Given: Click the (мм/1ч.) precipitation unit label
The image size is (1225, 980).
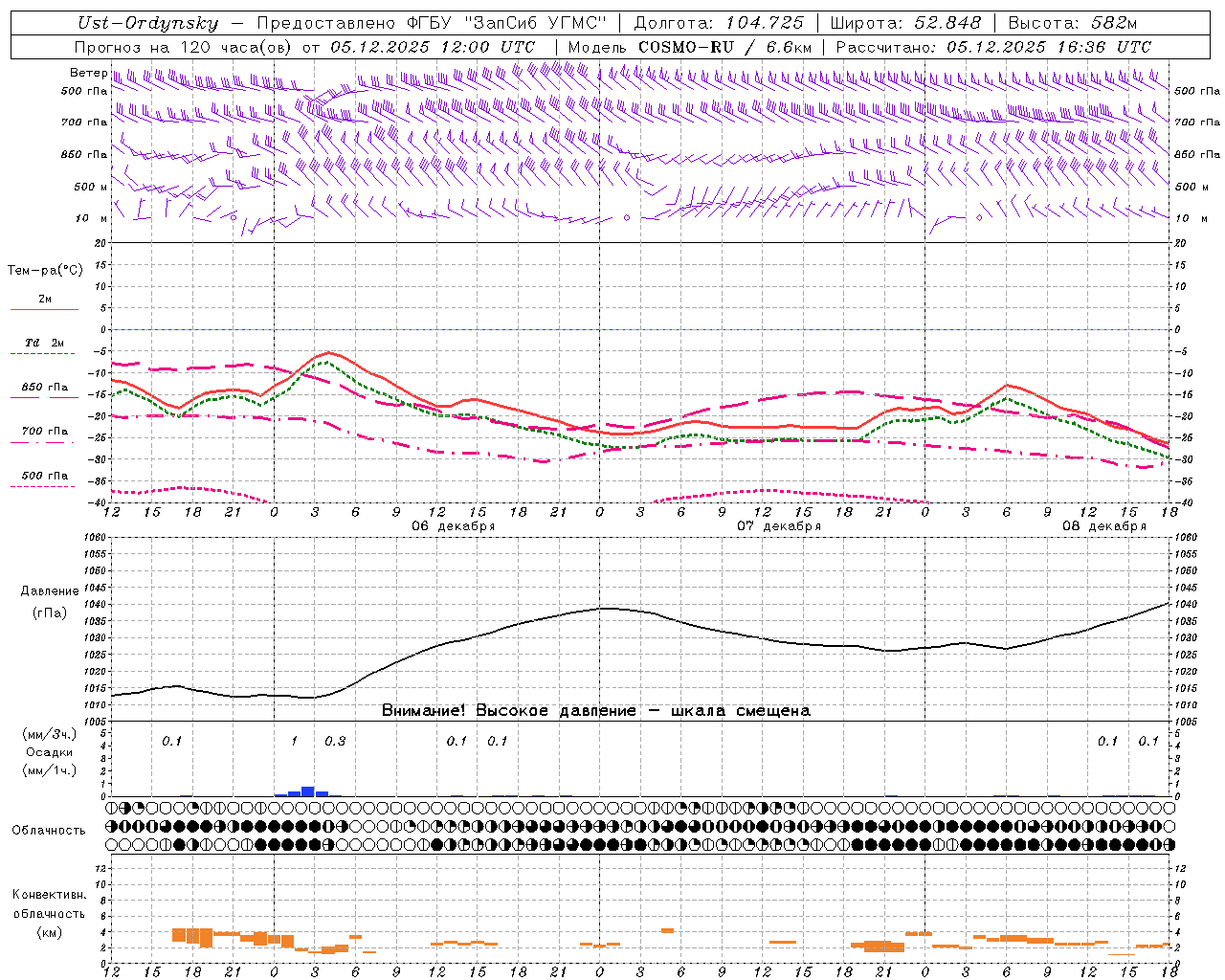Looking at the screenshot, I should point(49,770).
